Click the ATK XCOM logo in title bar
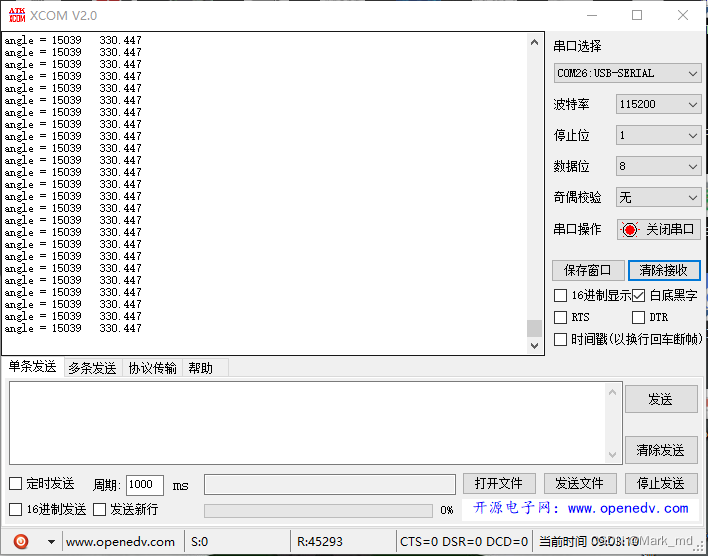The image size is (708, 556). (17, 15)
